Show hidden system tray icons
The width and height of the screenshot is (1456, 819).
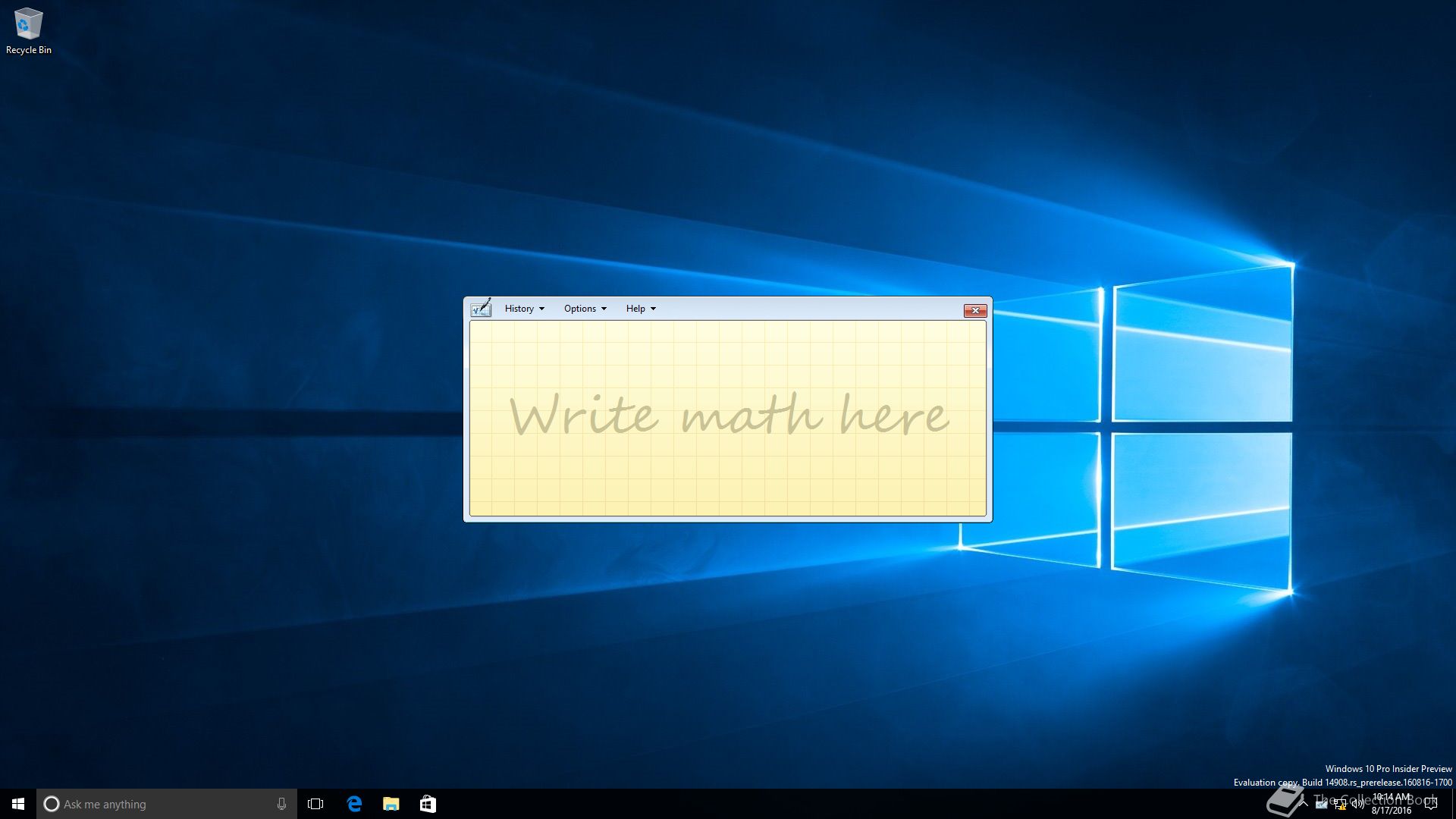[1303, 804]
